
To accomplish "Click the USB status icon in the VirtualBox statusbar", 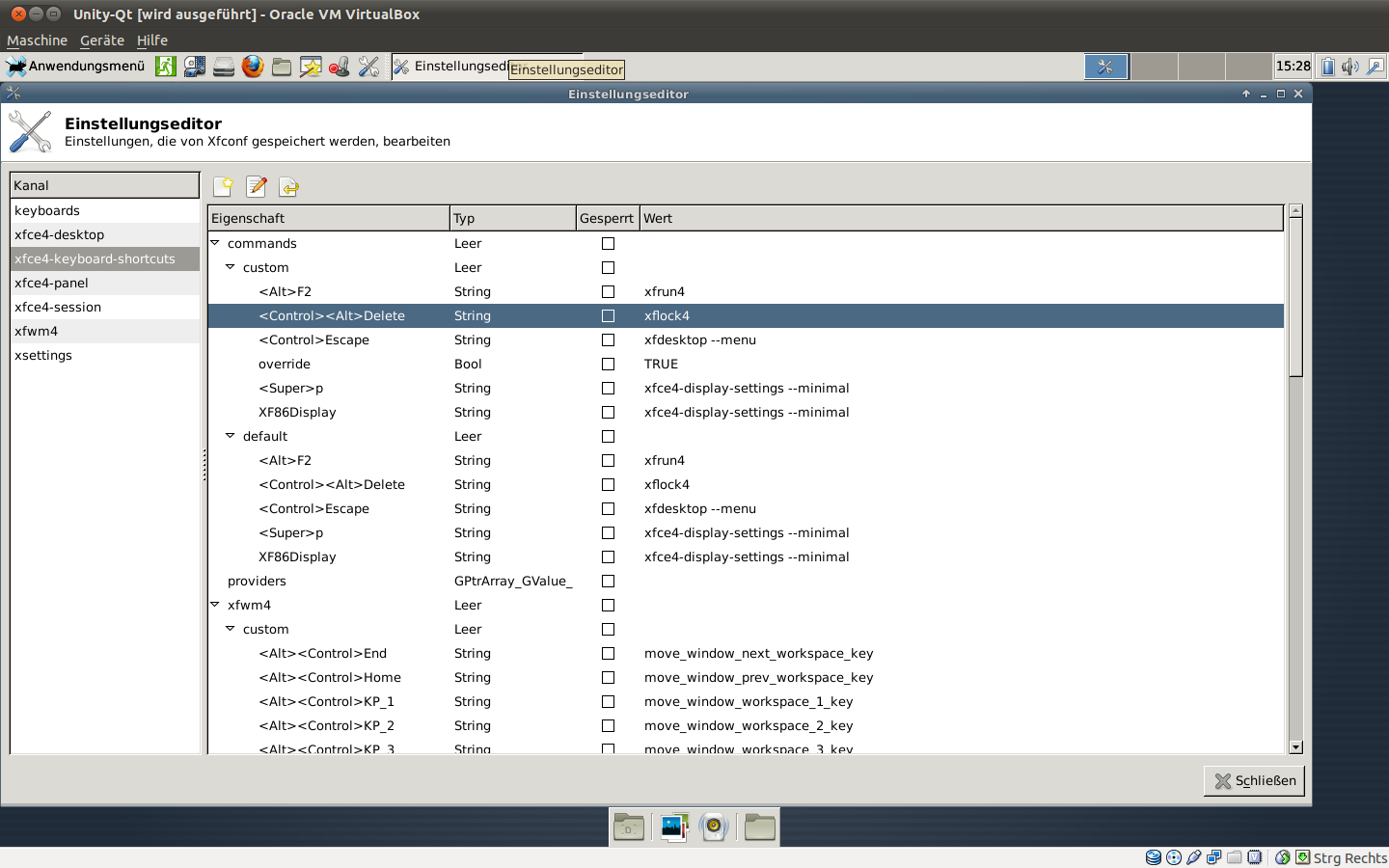I will click(x=1193, y=856).
